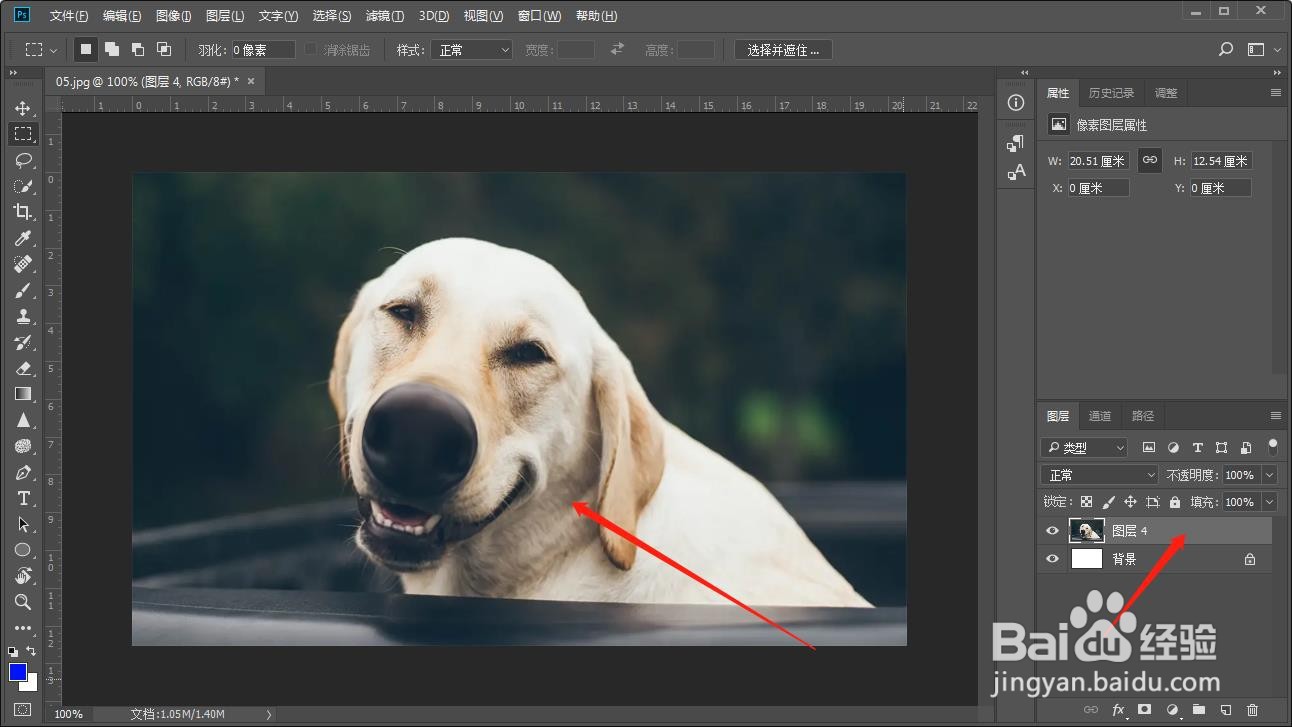Select the Brush tool
Screen dimensions: 1292x727
point(23,290)
